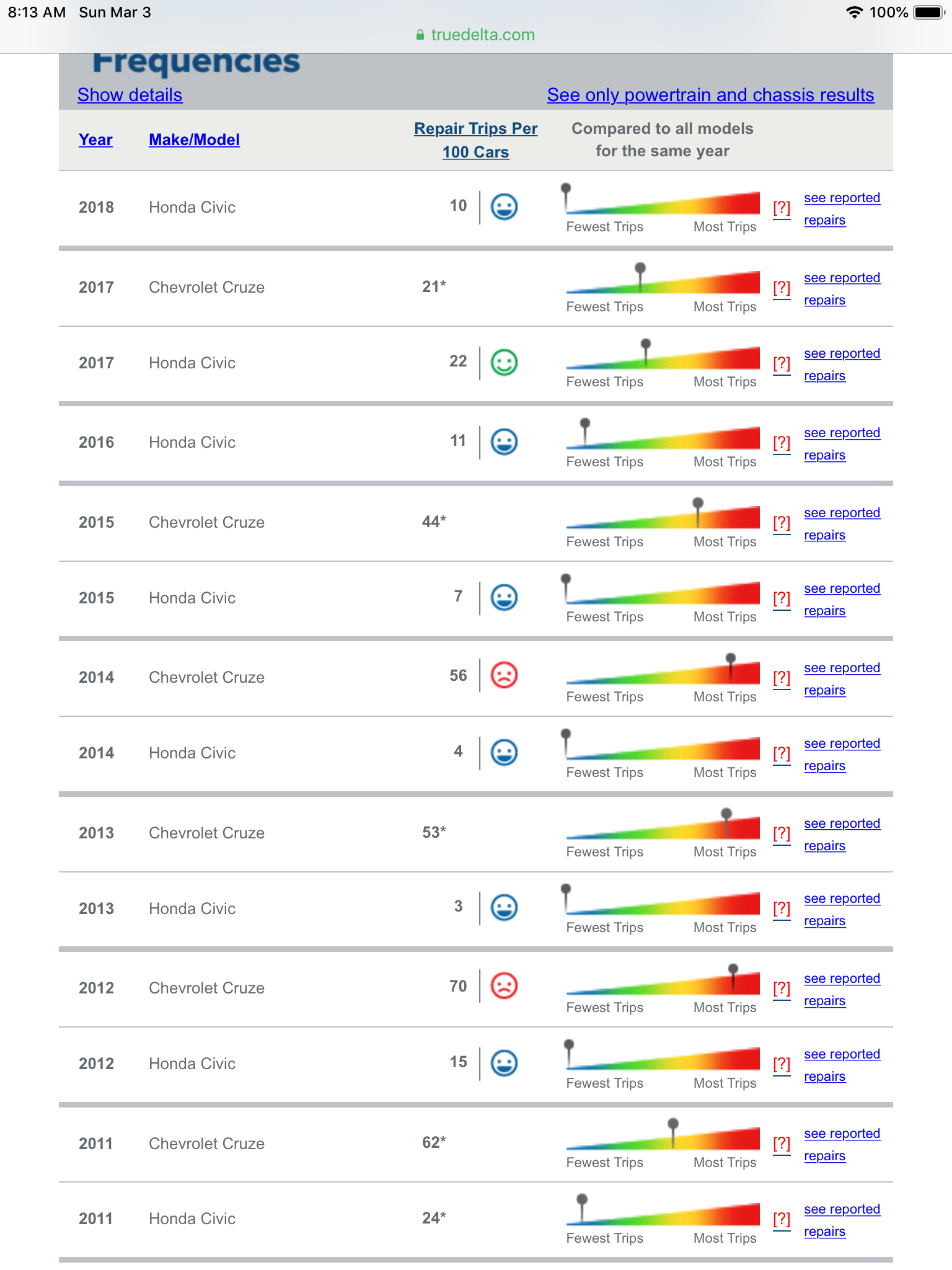Open the [?] help for 2018 Honda Civic
Screen dimensions: 952x1270
click(x=782, y=208)
